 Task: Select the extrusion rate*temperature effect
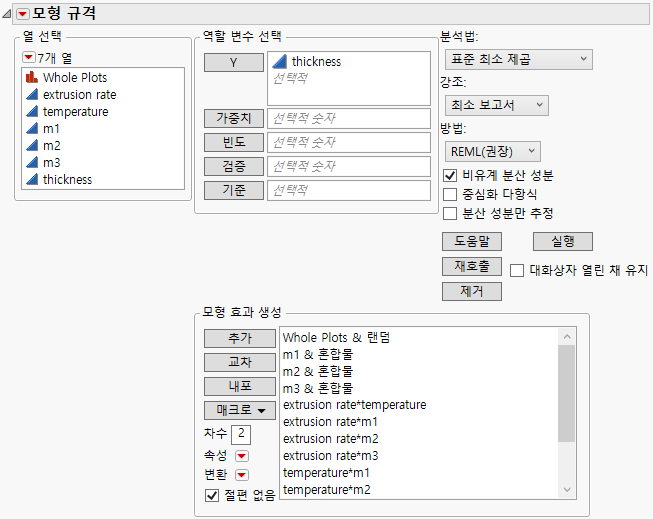pos(354,405)
